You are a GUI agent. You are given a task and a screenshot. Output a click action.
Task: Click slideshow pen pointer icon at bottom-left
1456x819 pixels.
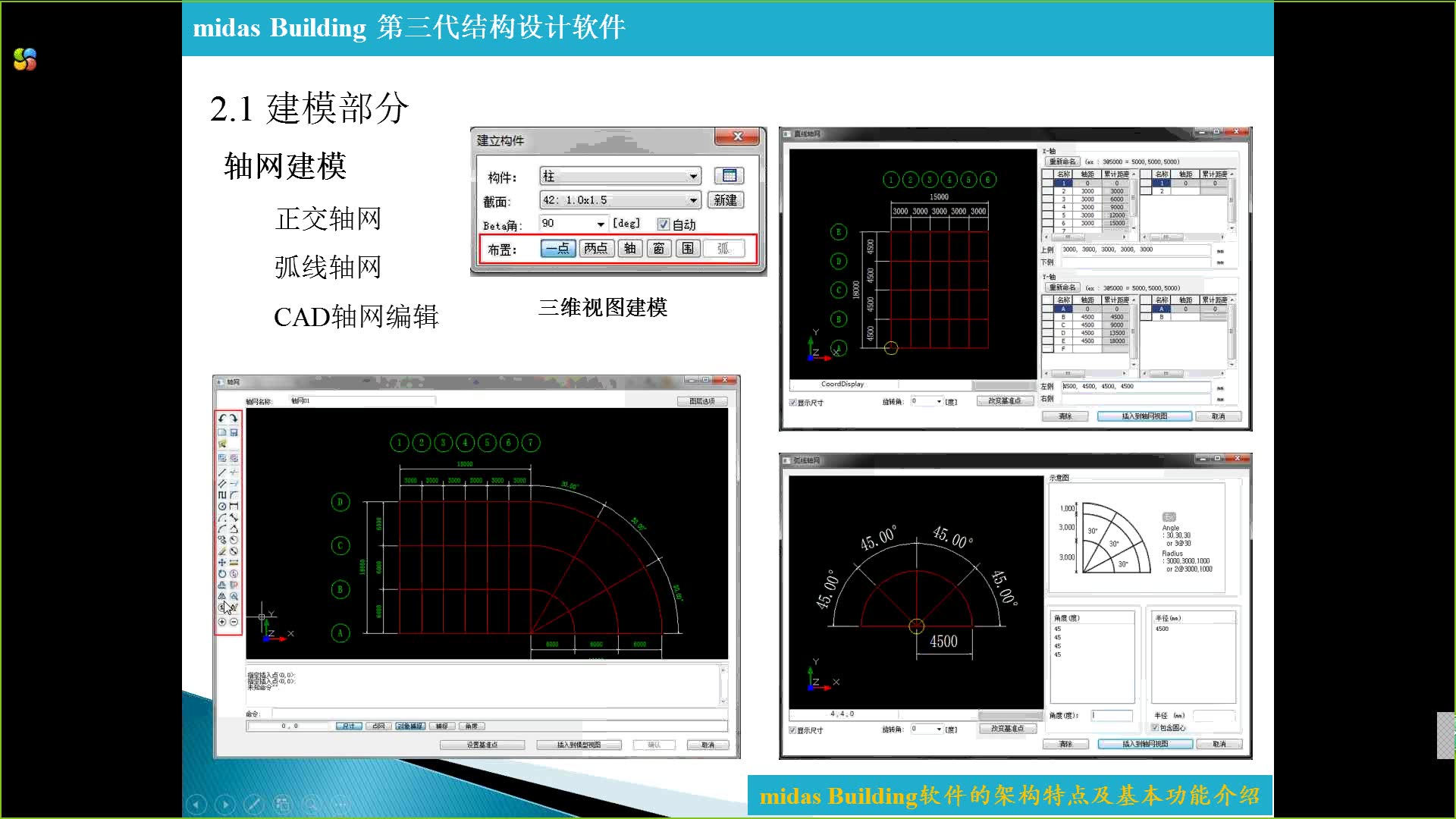[x=253, y=804]
